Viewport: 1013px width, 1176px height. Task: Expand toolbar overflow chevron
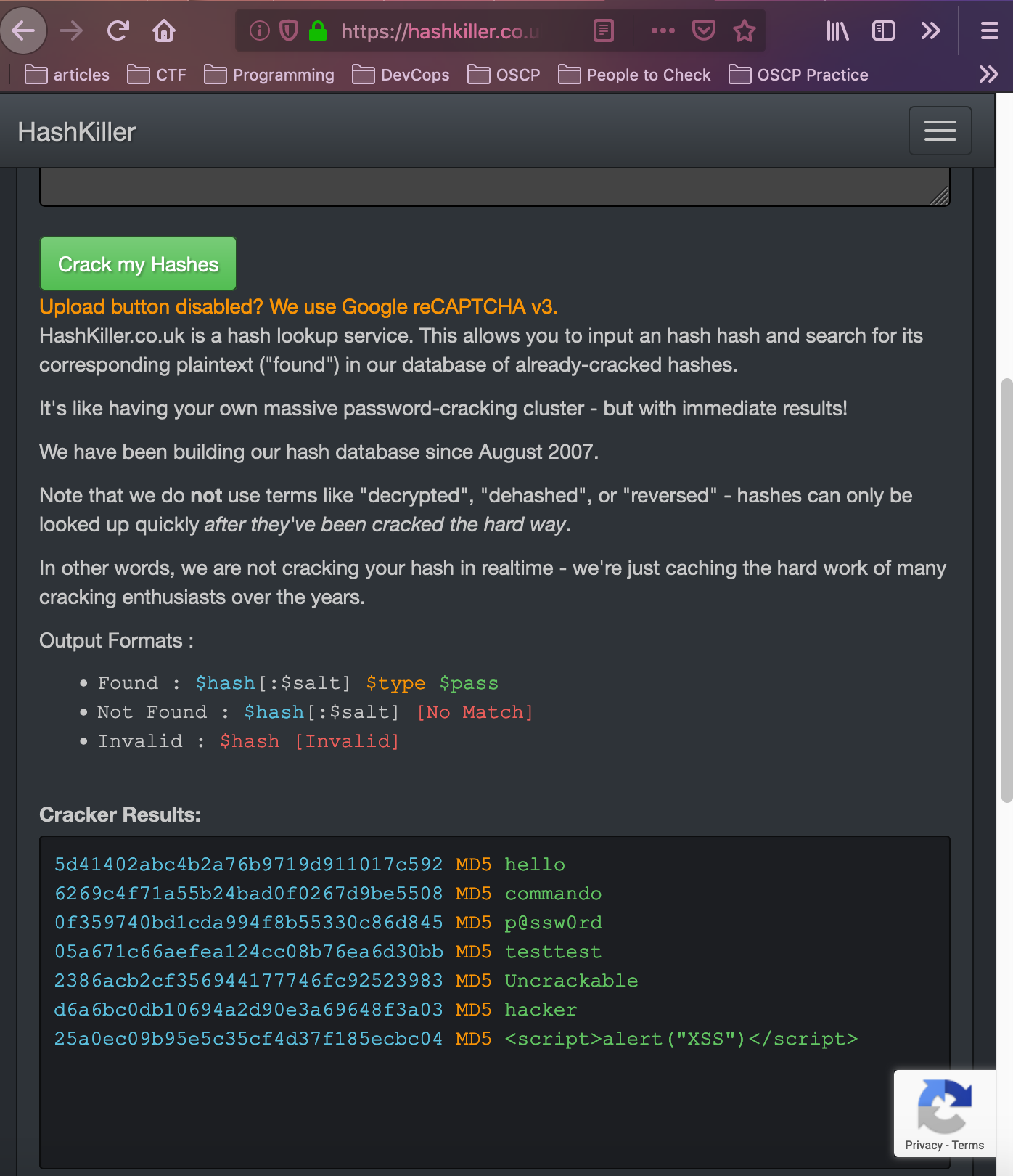(930, 30)
